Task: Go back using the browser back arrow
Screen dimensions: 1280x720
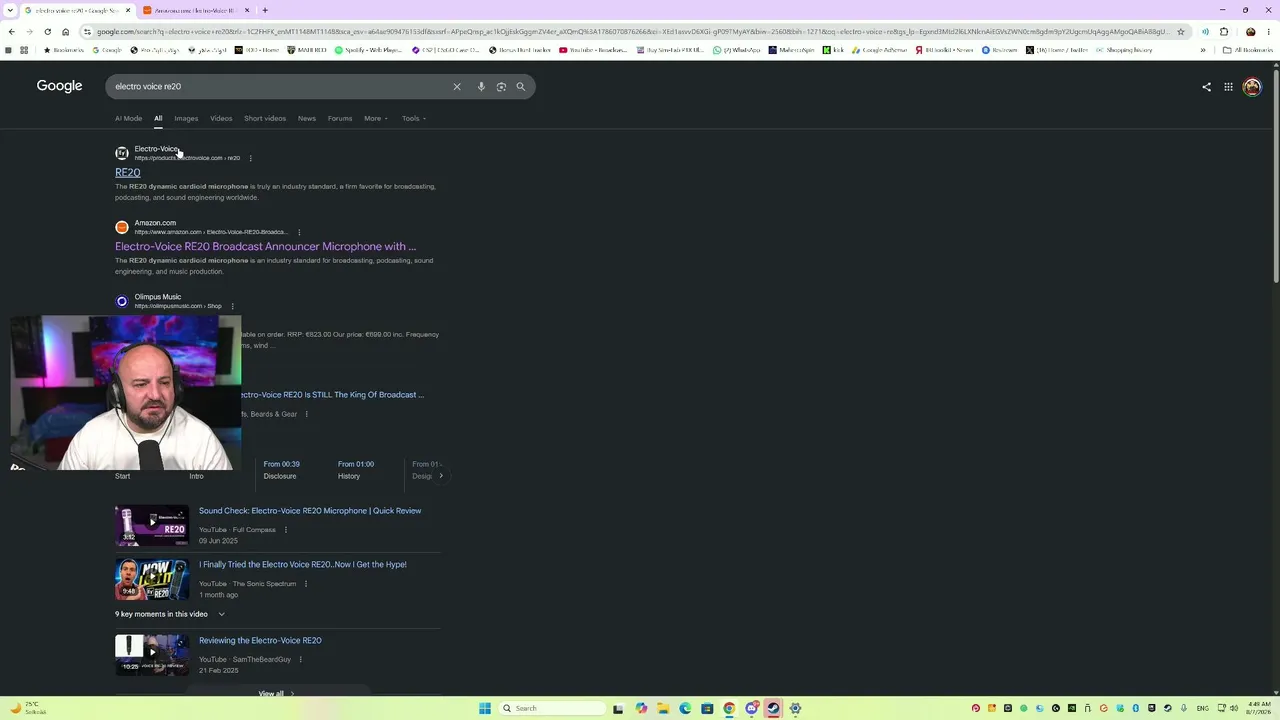Action: coord(11,32)
